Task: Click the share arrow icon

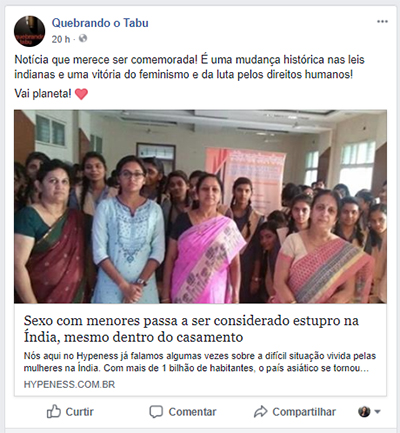Action: [x=260, y=412]
